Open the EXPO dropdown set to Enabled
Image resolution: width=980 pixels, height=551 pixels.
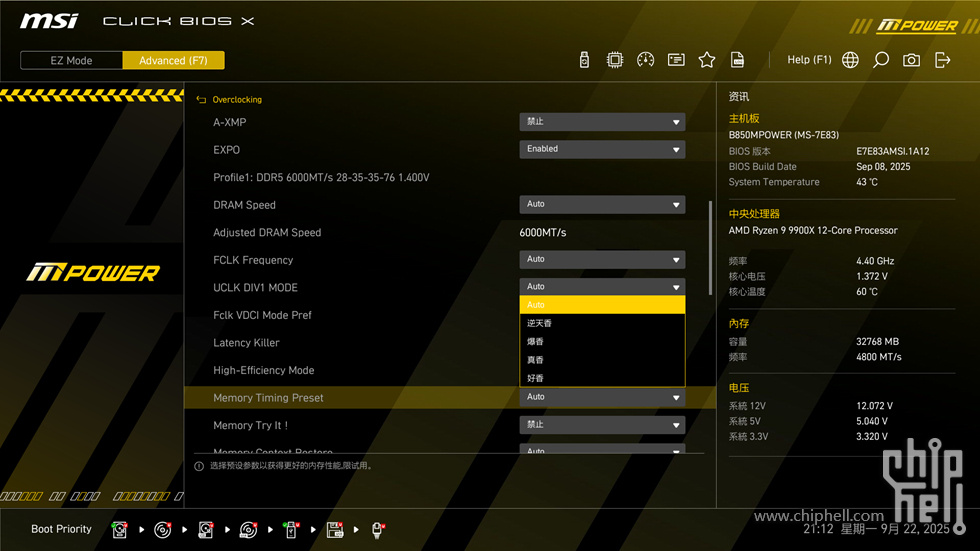tap(602, 149)
